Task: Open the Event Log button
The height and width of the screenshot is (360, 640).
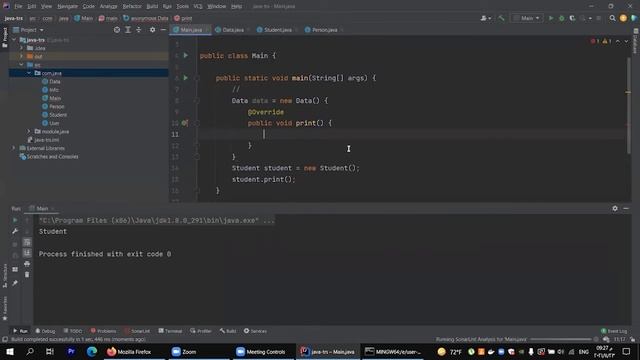Action: tap(614, 331)
